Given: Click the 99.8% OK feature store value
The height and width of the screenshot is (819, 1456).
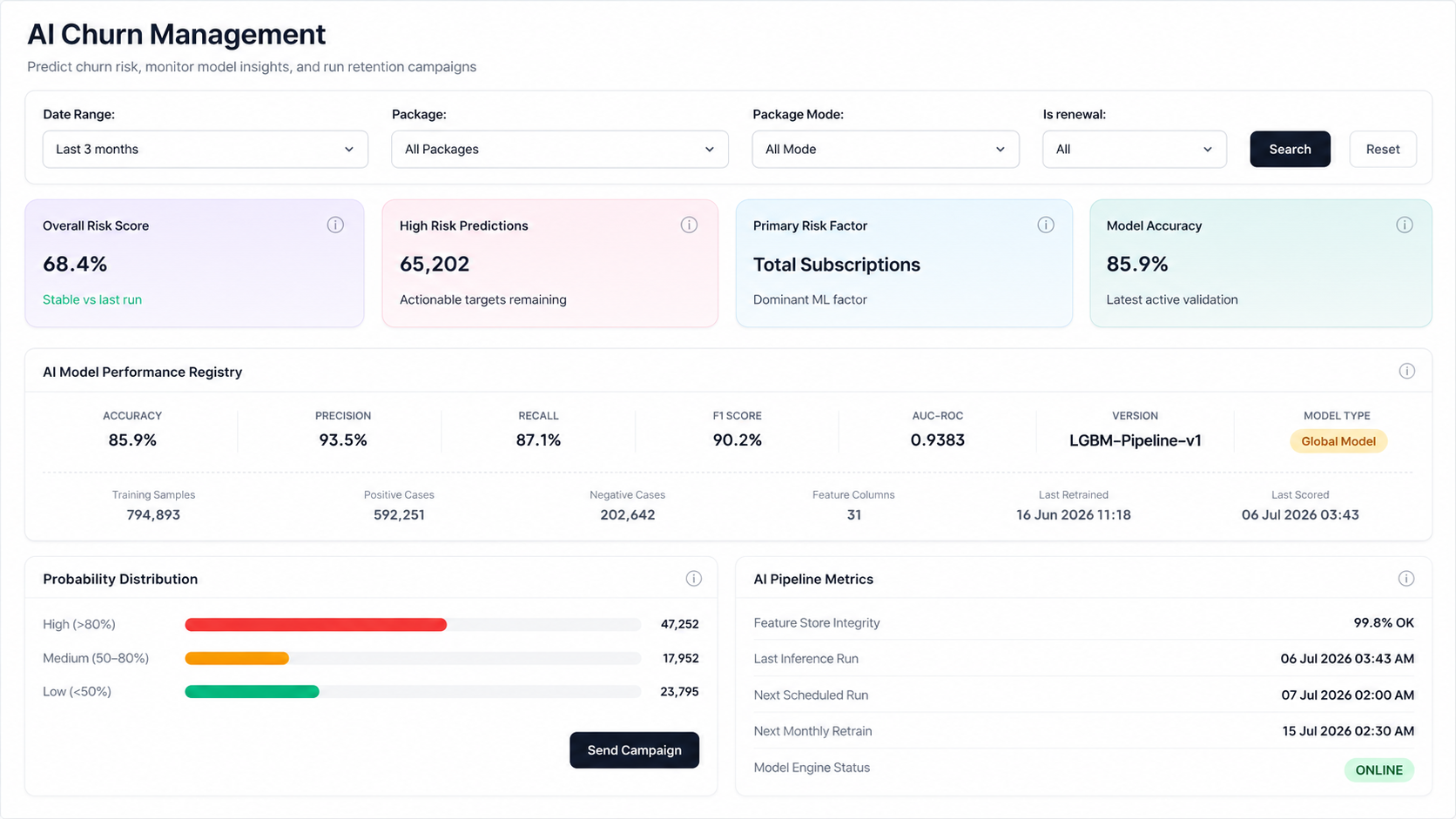Looking at the screenshot, I should pos(1384,623).
